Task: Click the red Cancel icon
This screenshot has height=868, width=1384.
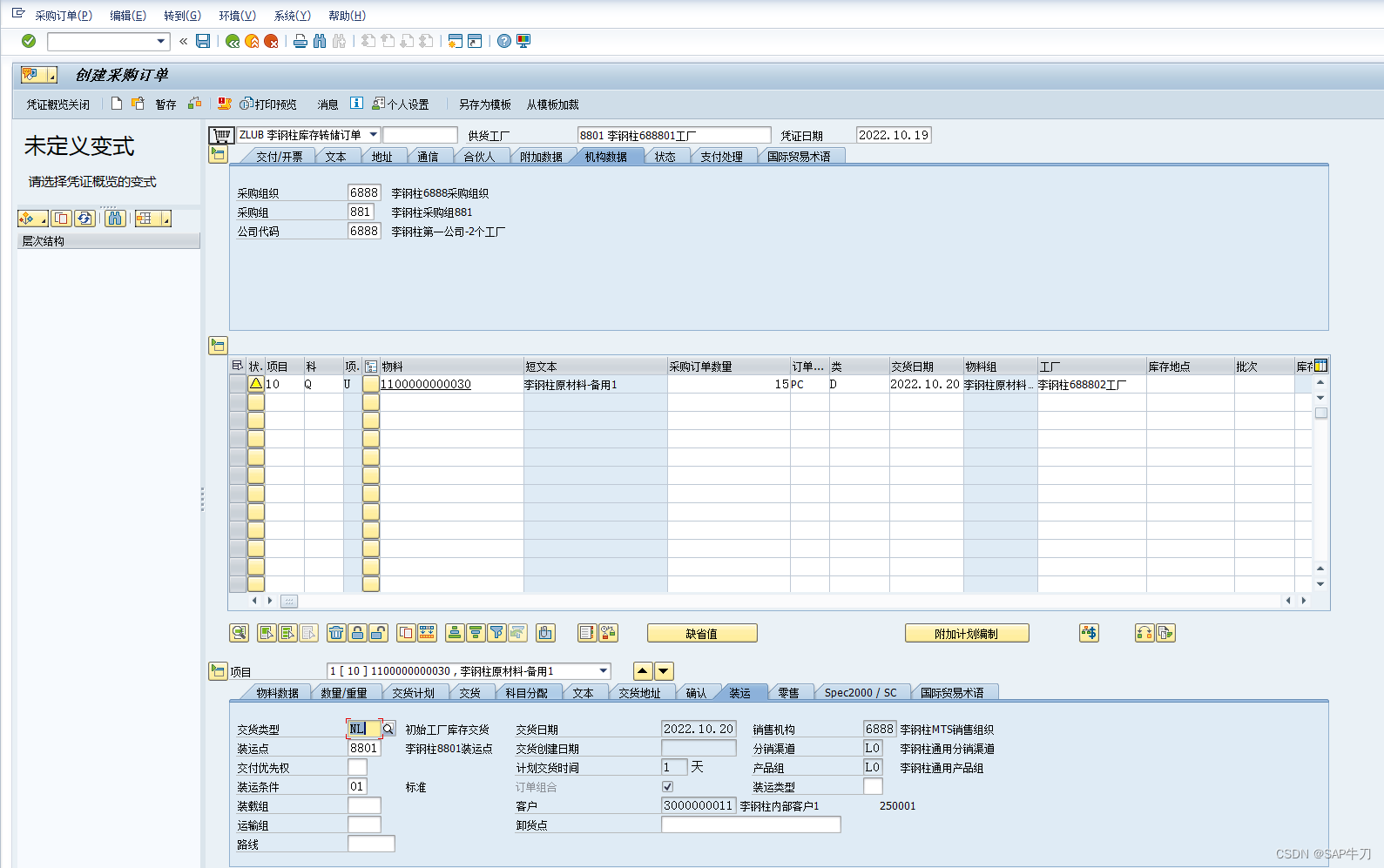Action: [271, 41]
